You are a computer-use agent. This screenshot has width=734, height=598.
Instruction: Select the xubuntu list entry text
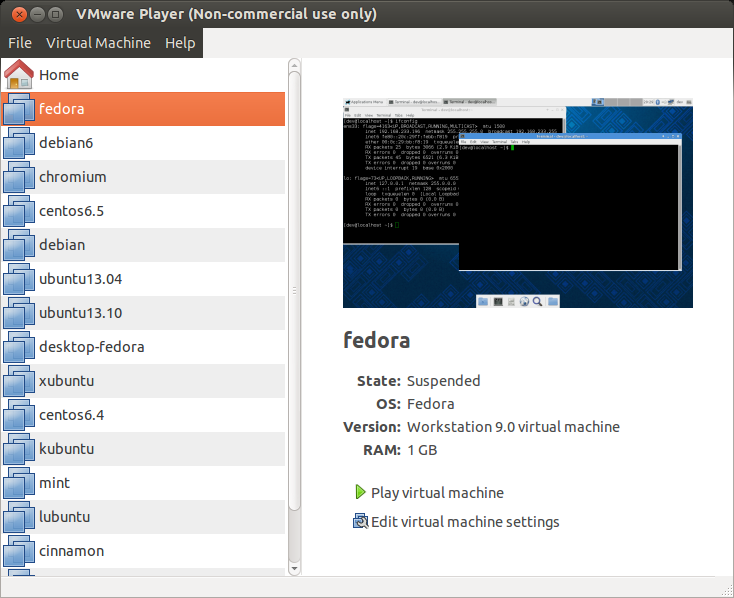pyautogui.click(x=66, y=381)
